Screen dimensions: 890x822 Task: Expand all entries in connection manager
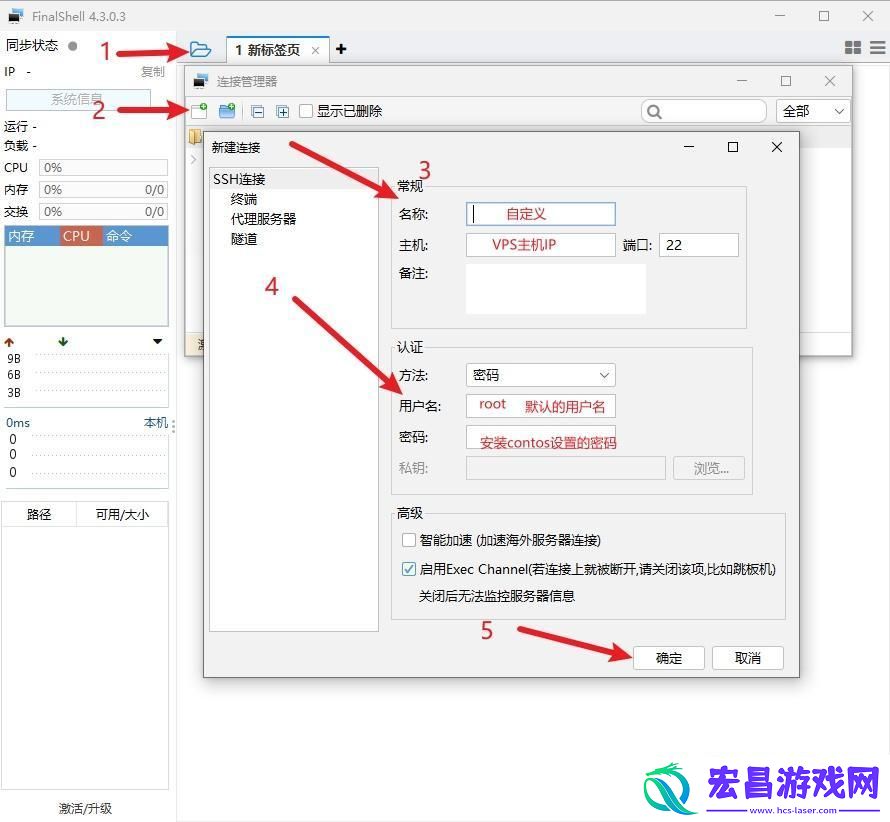pos(283,112)
